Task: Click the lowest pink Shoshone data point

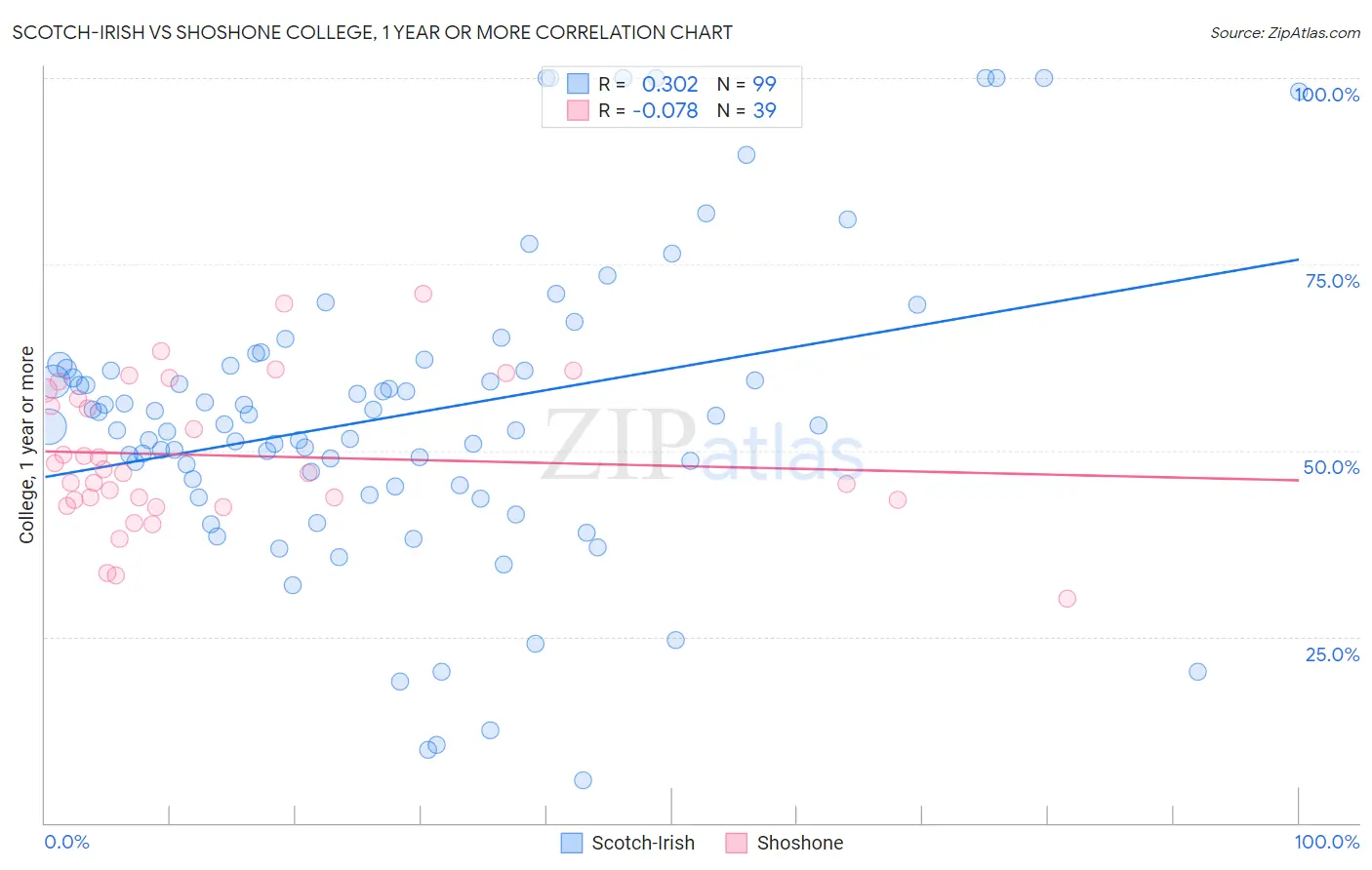Action: pos(1067,599)
